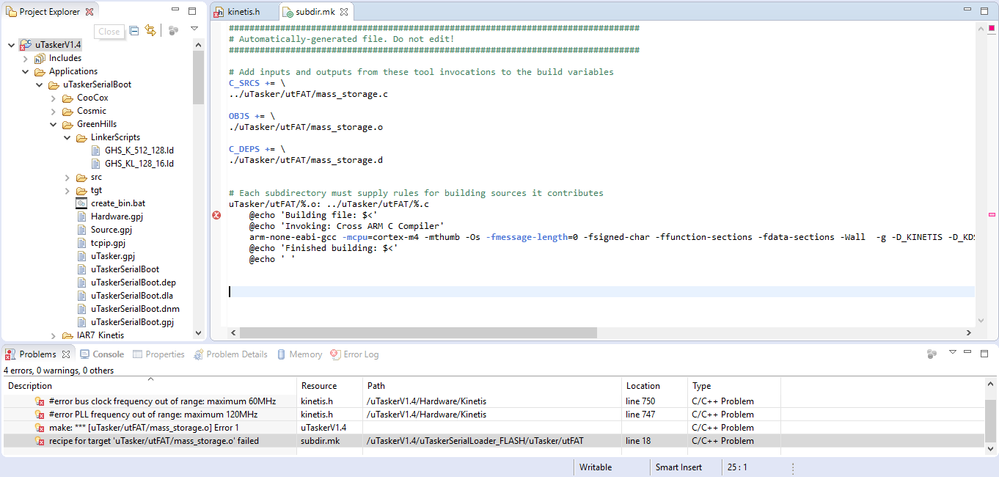This screenshot has width=999, height=477.
Task: Open the Memory tab
Action: tap(299, 354)
